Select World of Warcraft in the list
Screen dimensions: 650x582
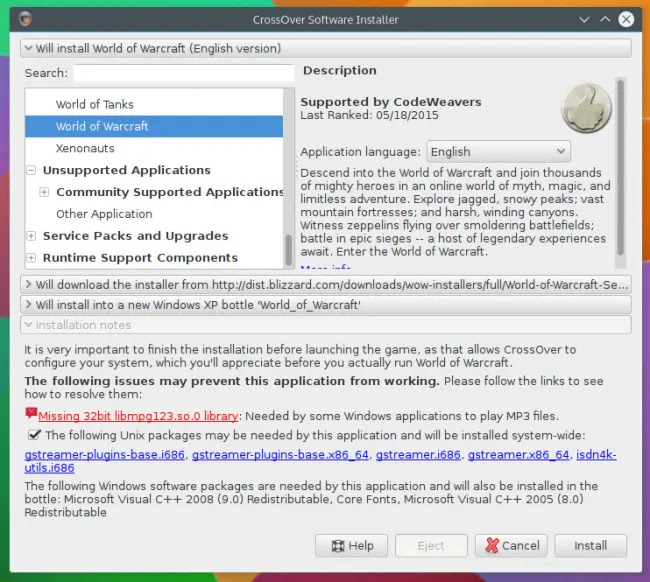tap(154, 126)
